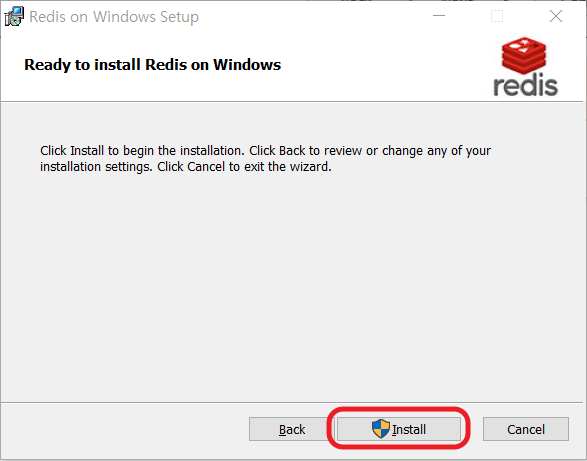The height and width of the screenshot is (461, 587).
Task: Click the Redis logo image
Action: 525,67
